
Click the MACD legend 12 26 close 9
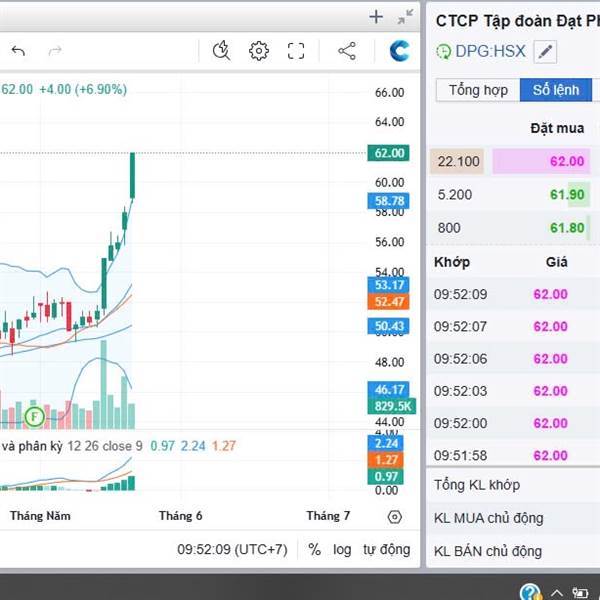[104, 446]
